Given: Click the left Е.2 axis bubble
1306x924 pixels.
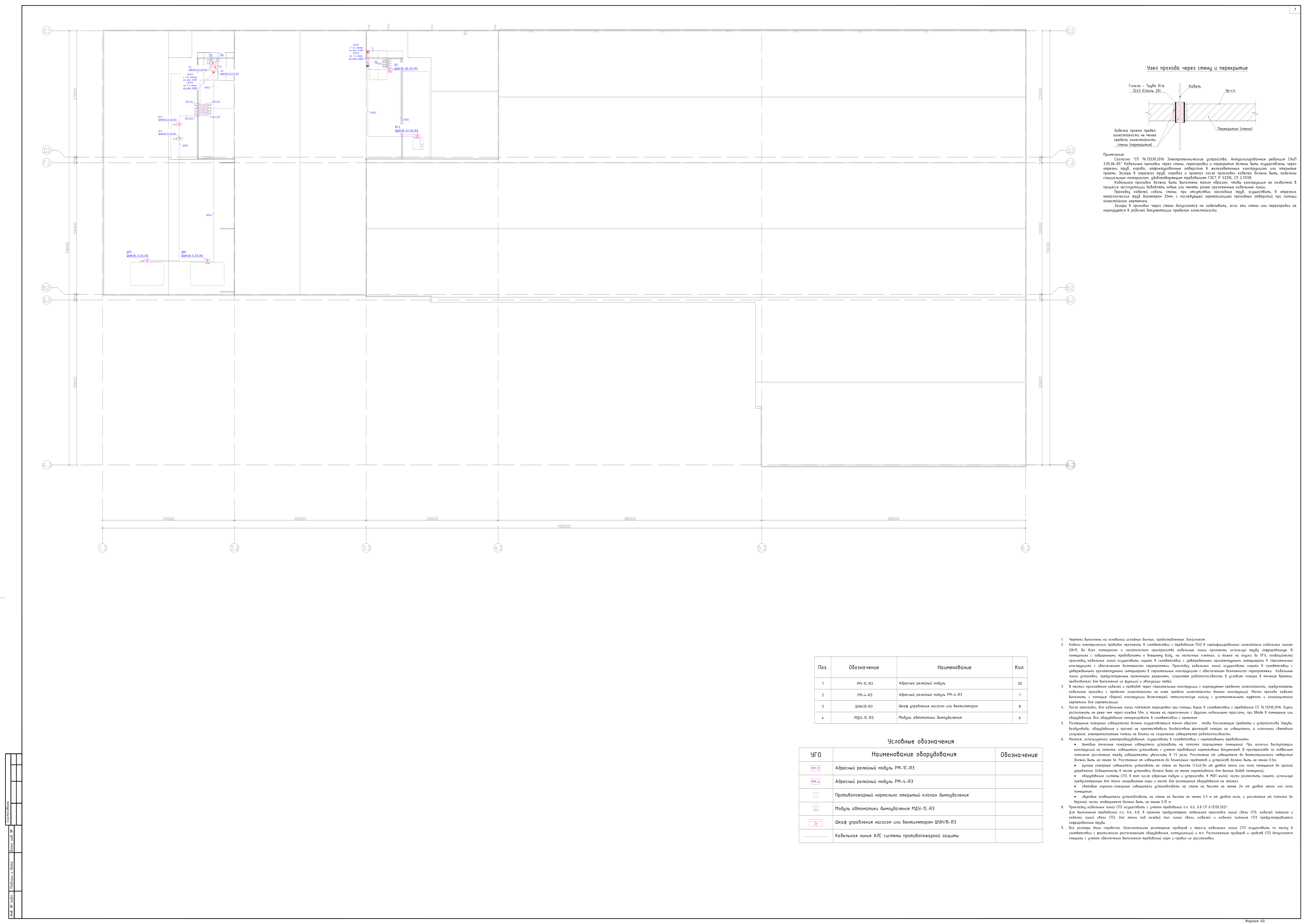Looking at the screenshot, I should pos(47,31).
